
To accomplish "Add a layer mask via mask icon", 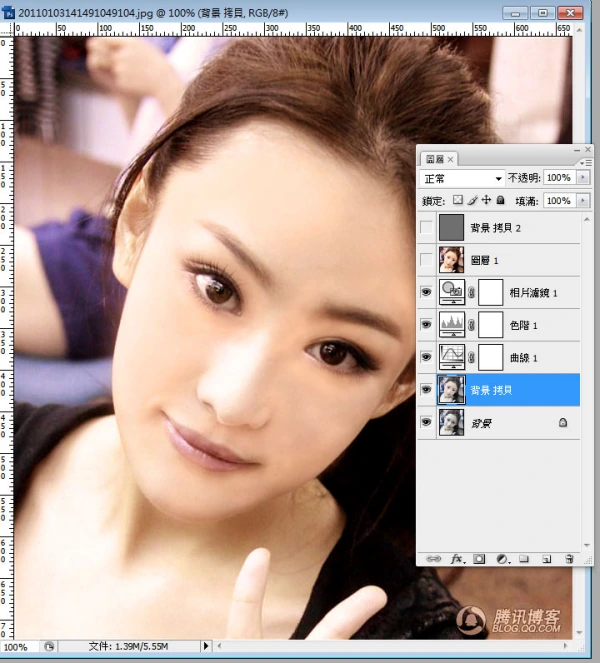I will tap(479, 559).
